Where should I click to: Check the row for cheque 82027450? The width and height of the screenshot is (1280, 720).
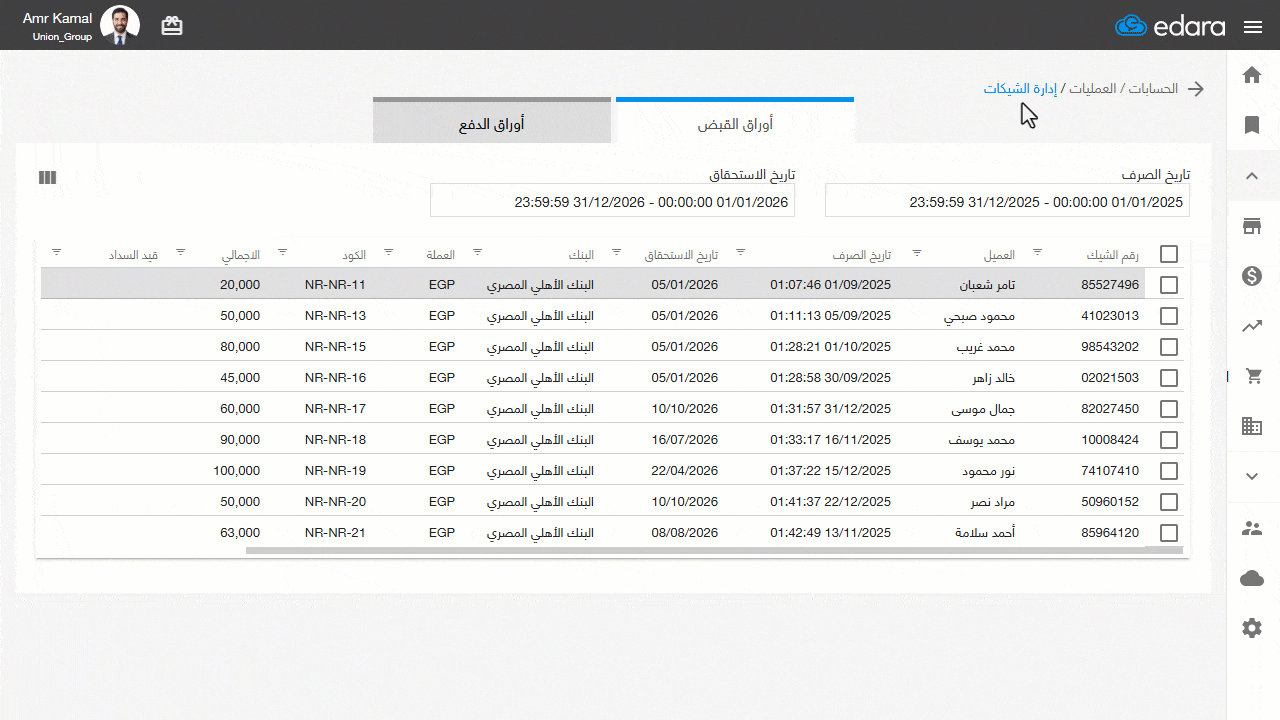1169,409
